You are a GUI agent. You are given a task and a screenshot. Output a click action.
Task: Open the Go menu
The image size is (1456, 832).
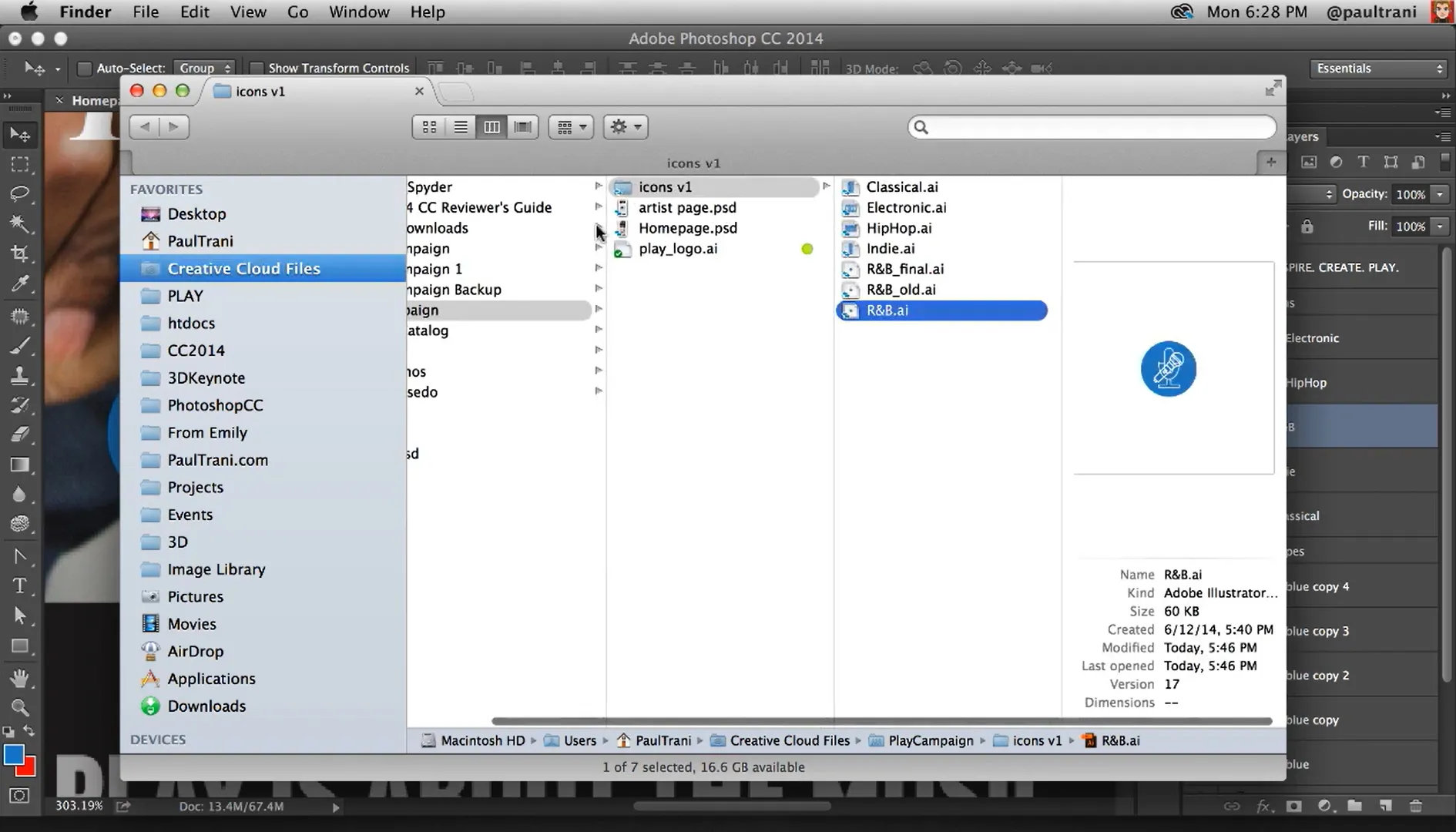(x=297, y=12)
